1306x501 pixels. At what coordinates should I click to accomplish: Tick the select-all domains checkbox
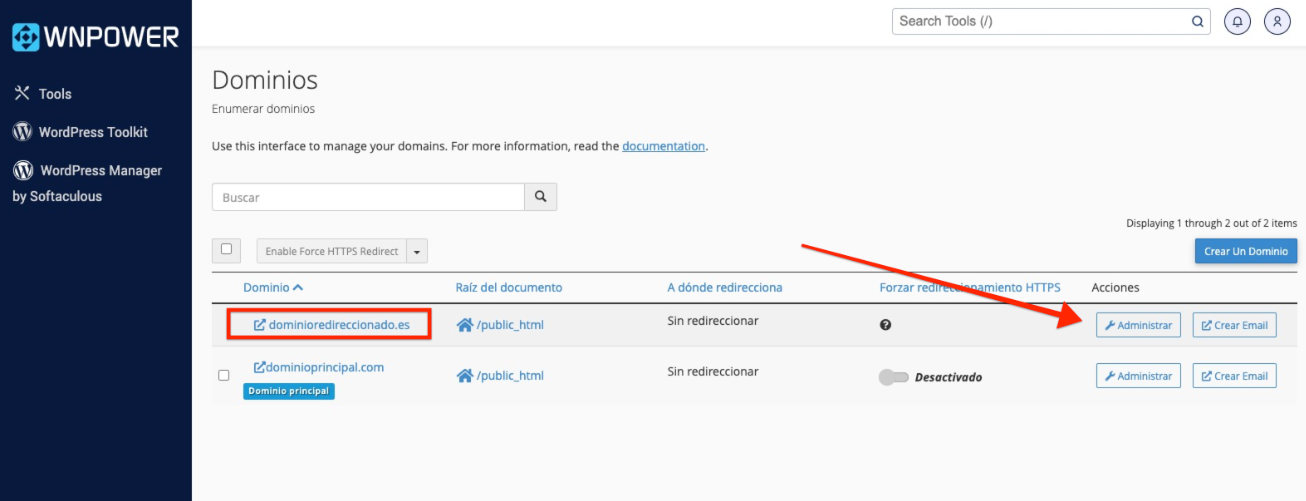[226, 249]
